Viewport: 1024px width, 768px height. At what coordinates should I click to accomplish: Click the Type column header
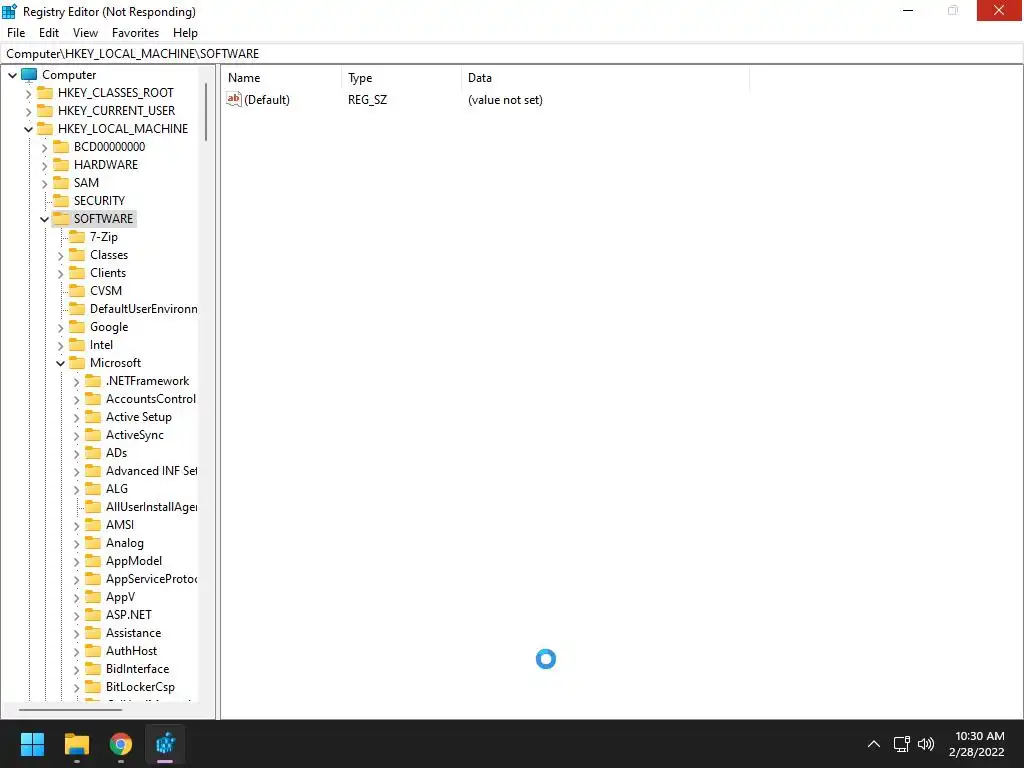(401, 78)
